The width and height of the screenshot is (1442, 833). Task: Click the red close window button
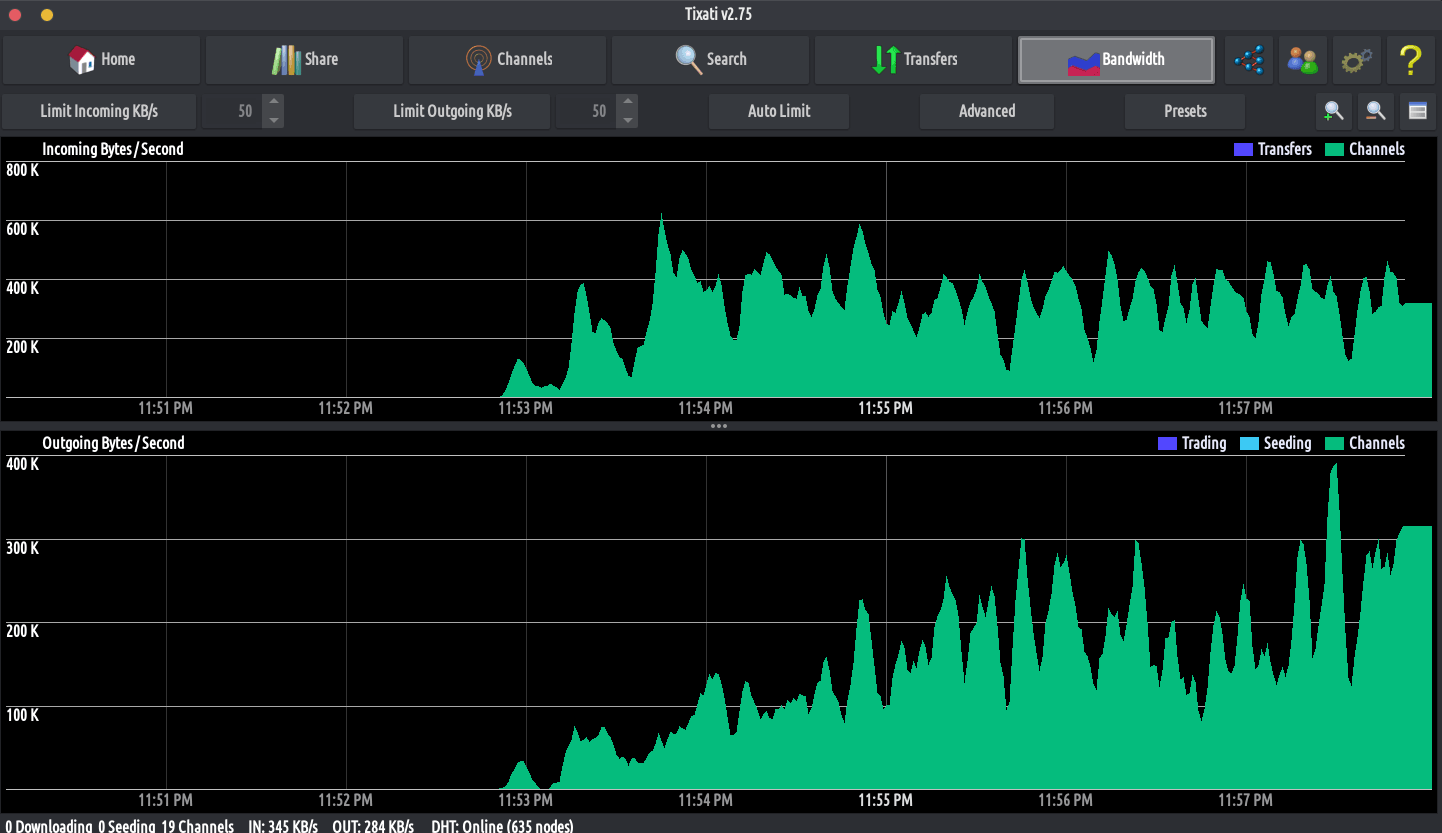[x=15, y=15]
